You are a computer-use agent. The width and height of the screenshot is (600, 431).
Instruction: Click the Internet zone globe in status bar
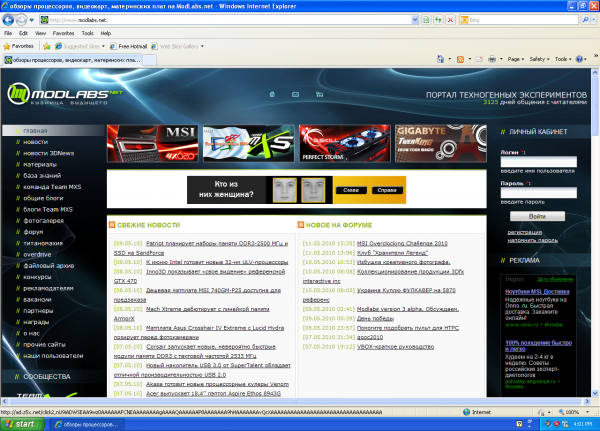tap(466, 412)
